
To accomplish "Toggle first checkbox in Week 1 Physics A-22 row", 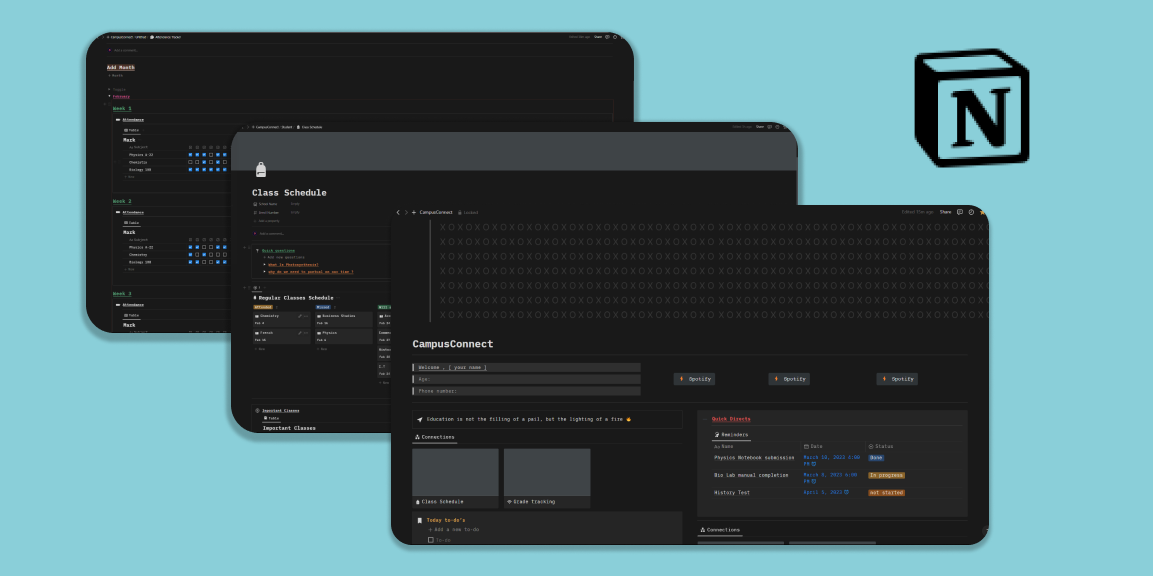I will point(190,154).
